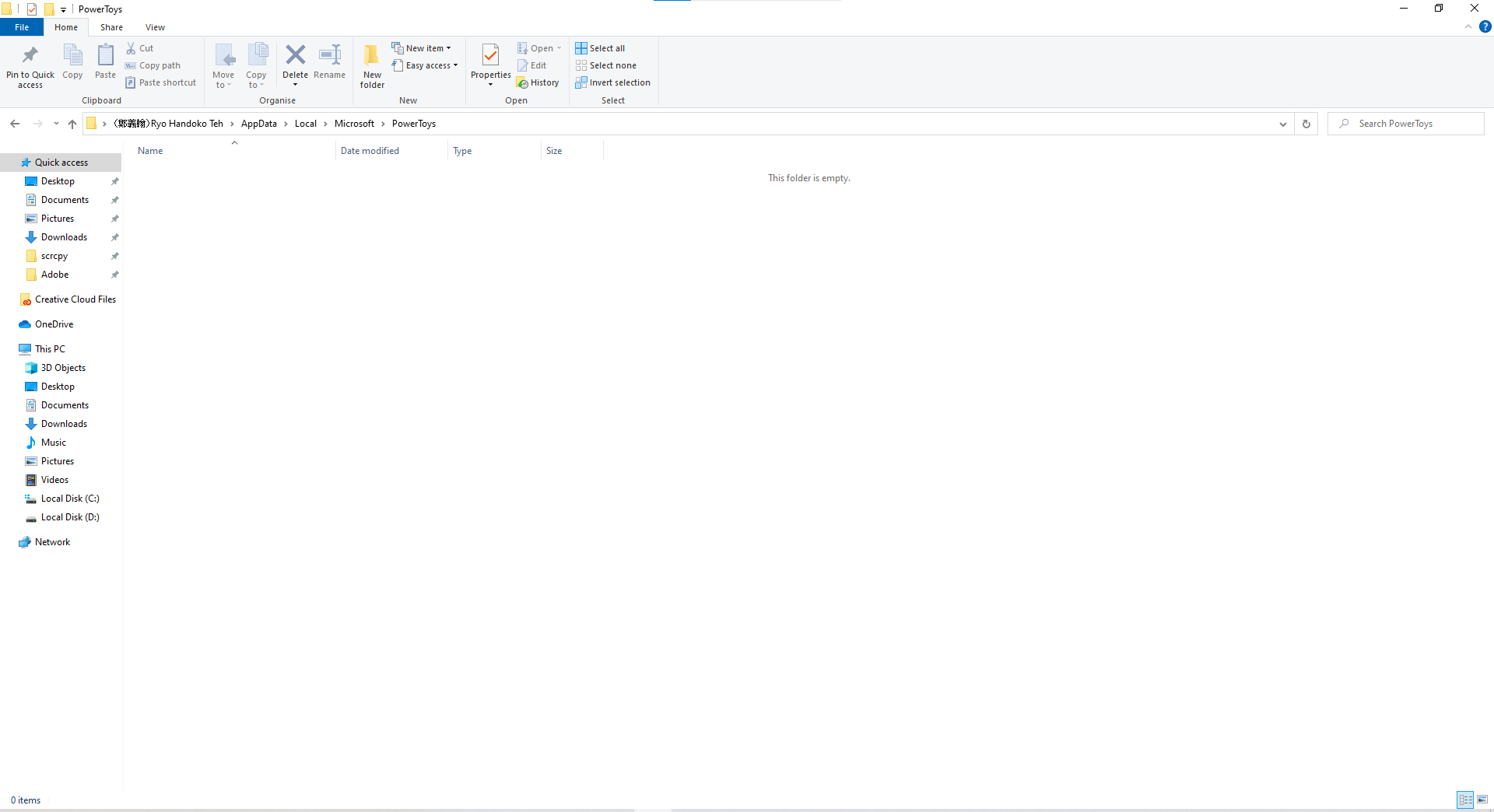Open Downloads from Quick access

(x=64, y=236)
